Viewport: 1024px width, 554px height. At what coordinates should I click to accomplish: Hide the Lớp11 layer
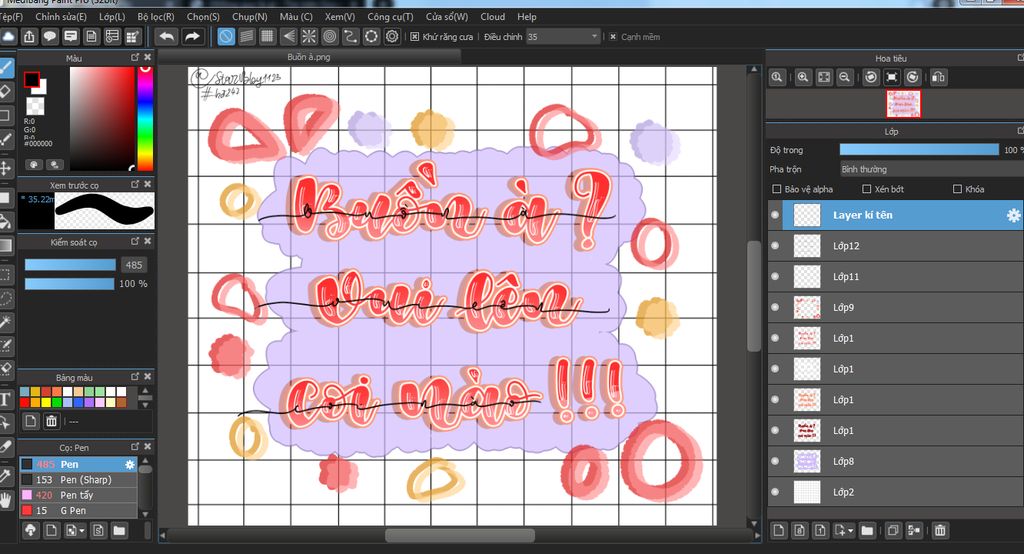(775, 276)
